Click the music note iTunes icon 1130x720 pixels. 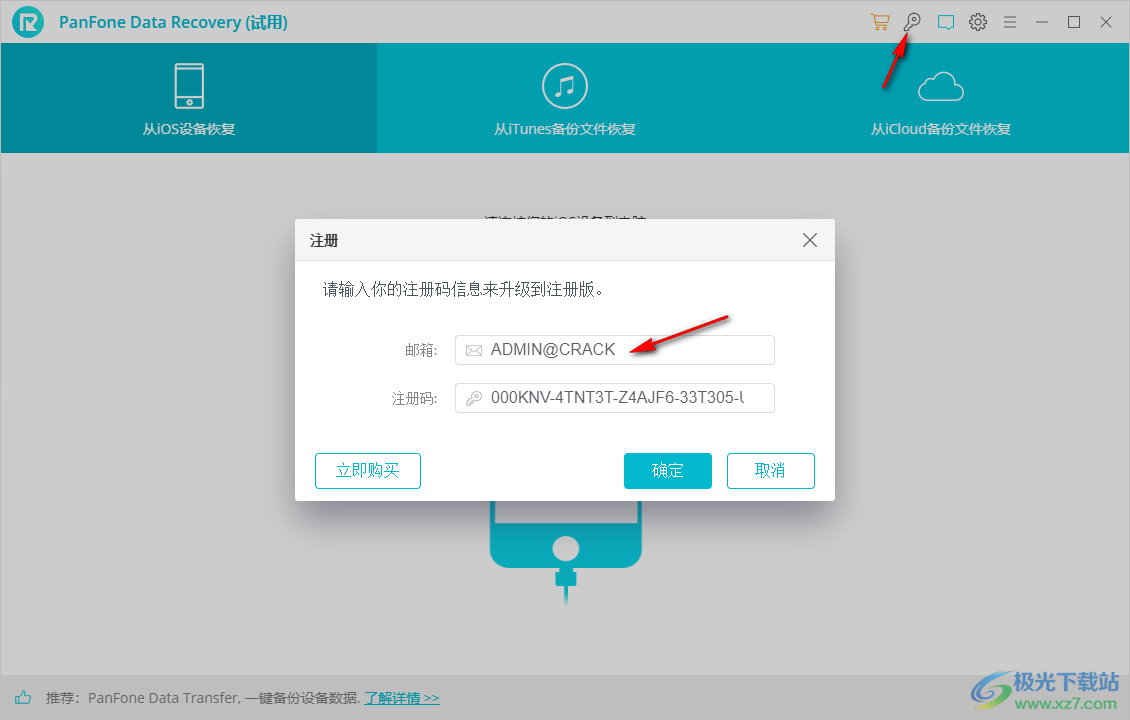tap(565, 86)
